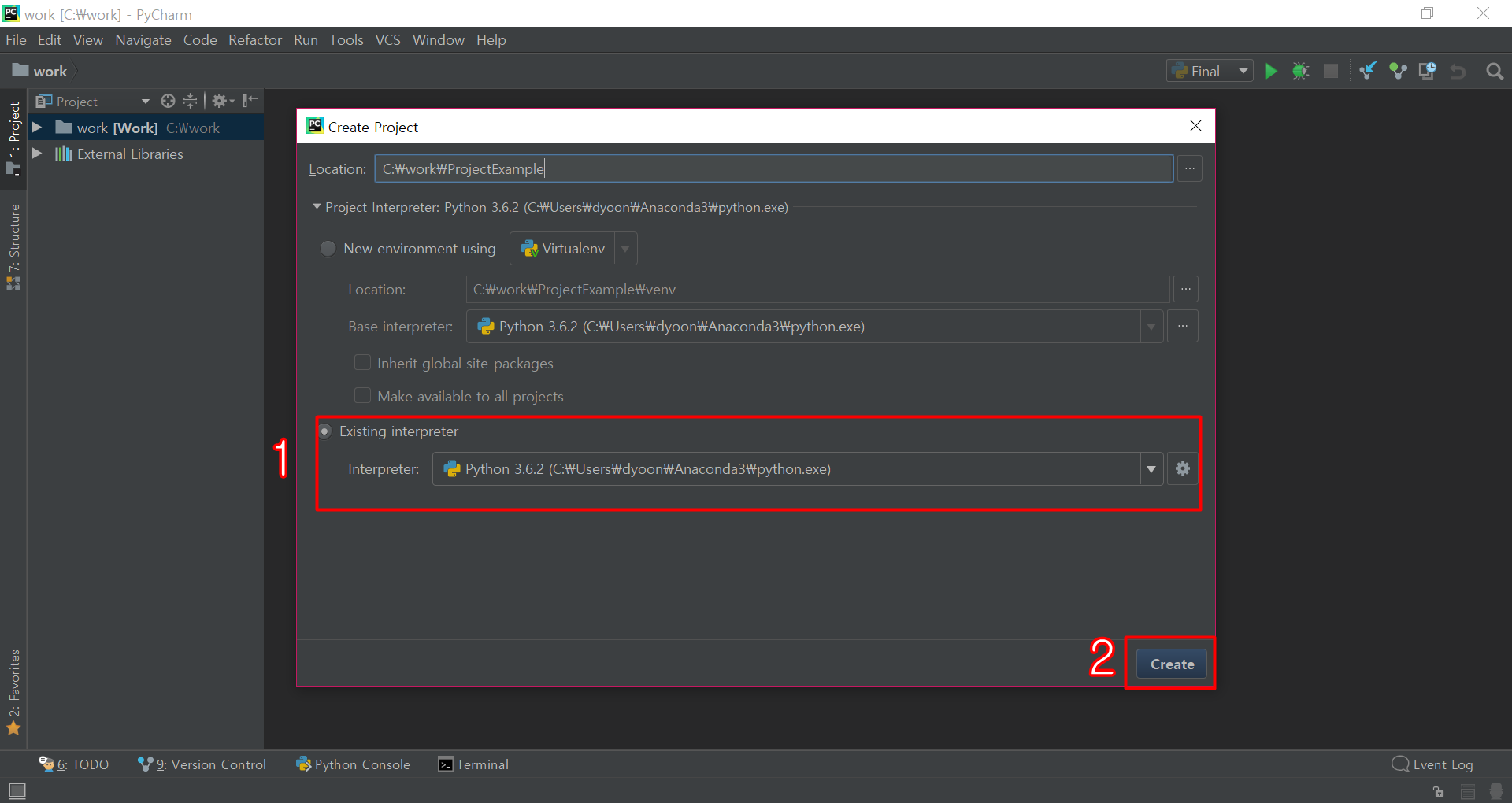
Task: Click the VCS update project icon
Action: [1368, 72]
